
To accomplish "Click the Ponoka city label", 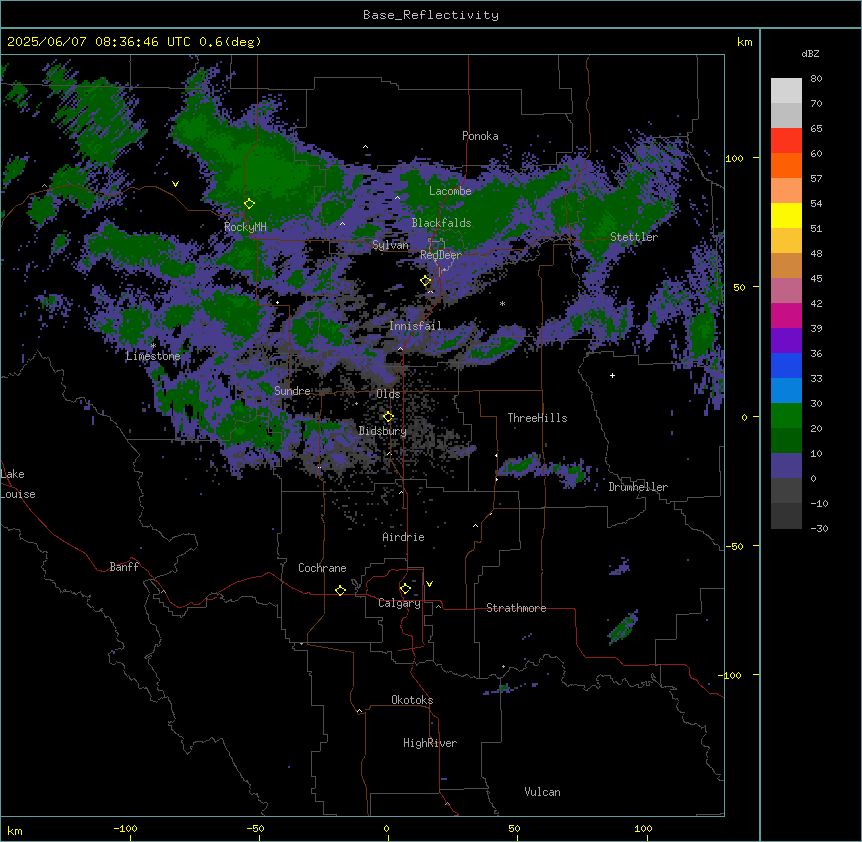I will coord(480,136).
